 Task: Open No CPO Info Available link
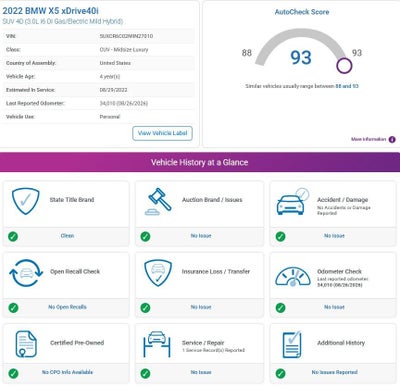click(67, 372)
